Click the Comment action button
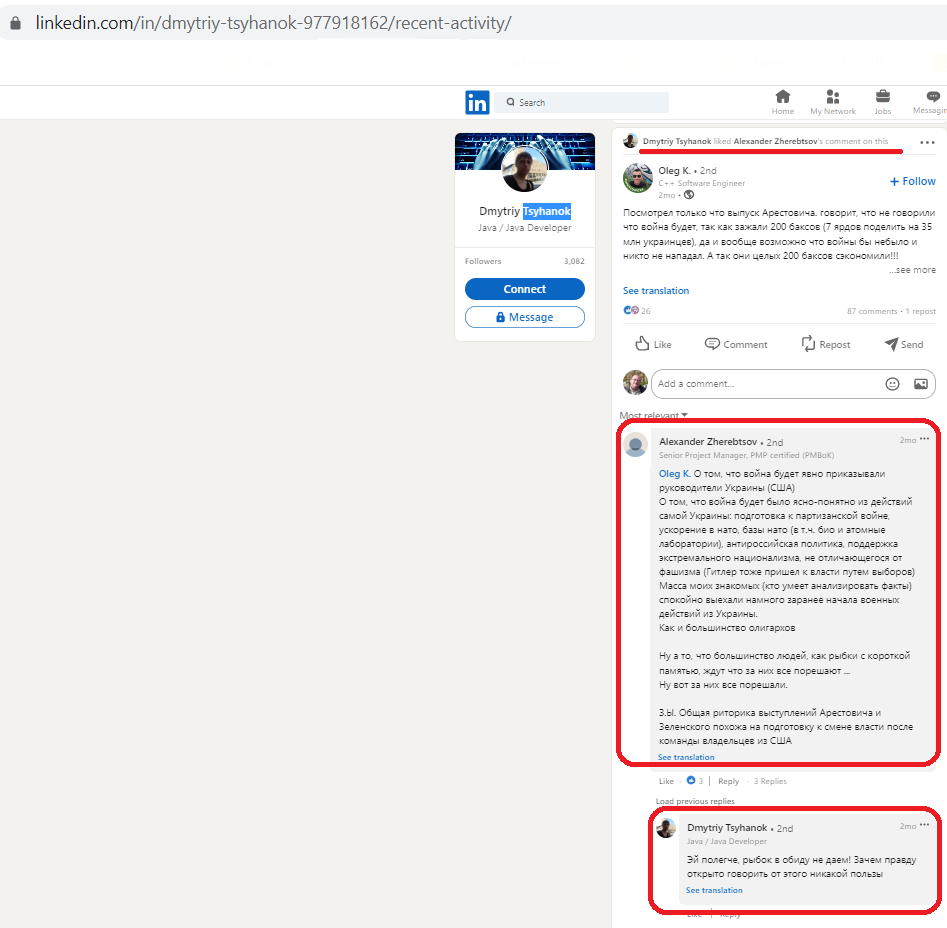 736,344
